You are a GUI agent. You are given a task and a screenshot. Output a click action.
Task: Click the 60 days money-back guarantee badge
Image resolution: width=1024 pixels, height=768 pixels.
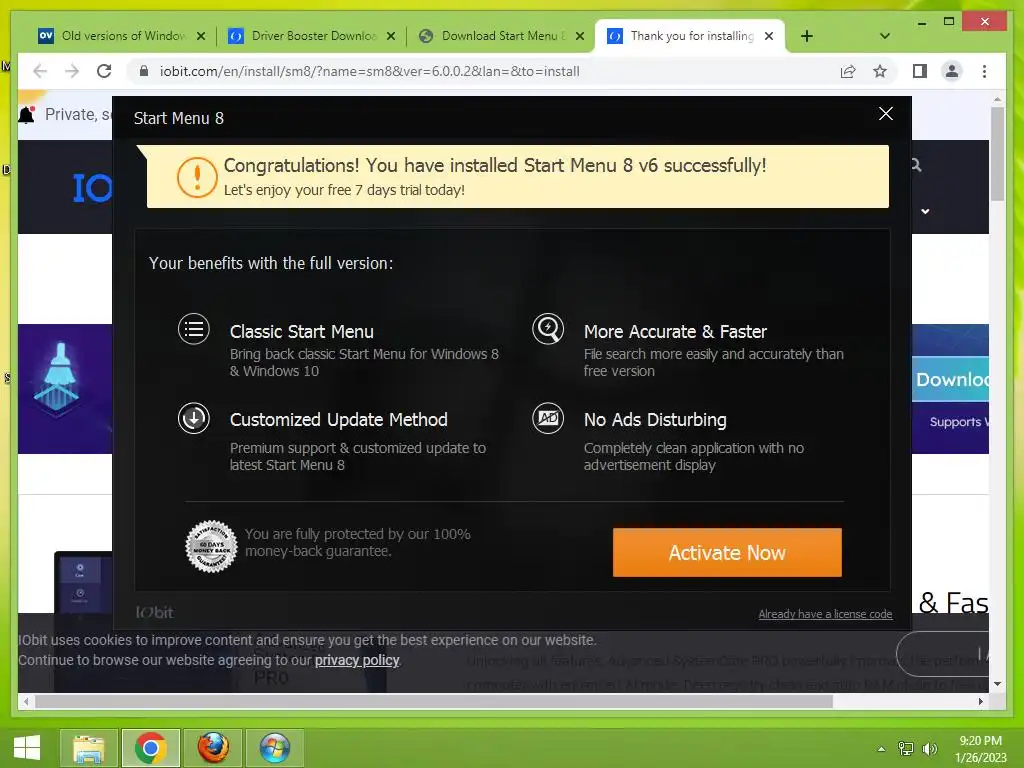(211, 546)
